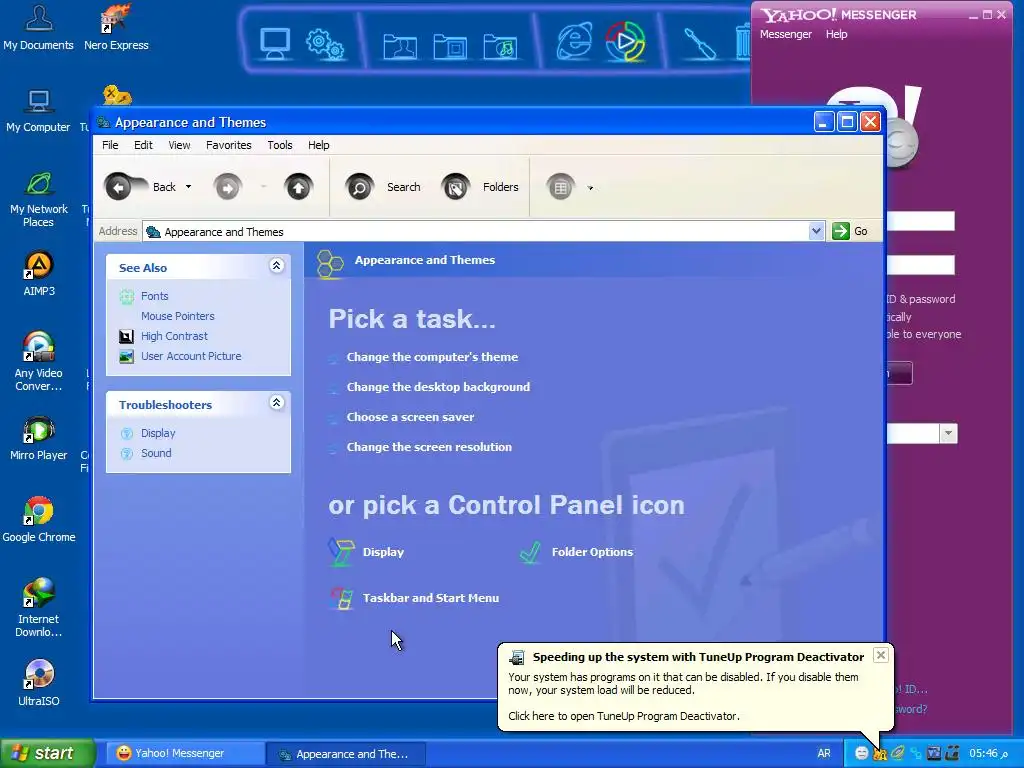This screenshot has height=768, width=1024.
Task: Open the Edit menu
Action: click(143, 145)
